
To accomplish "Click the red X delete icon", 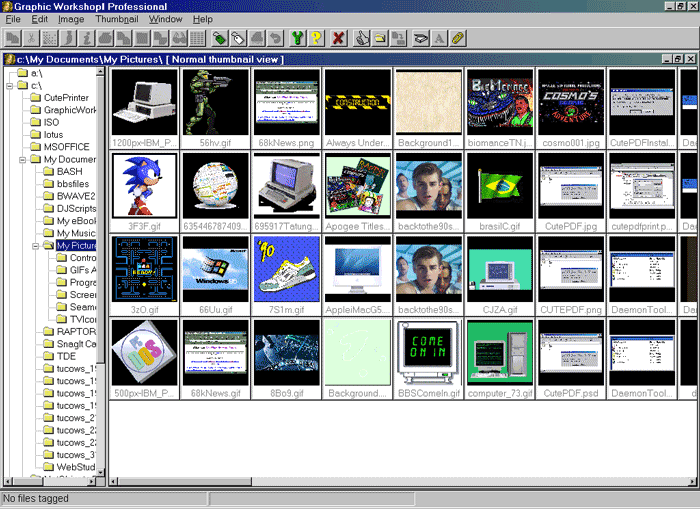I will tap(338, 38).
